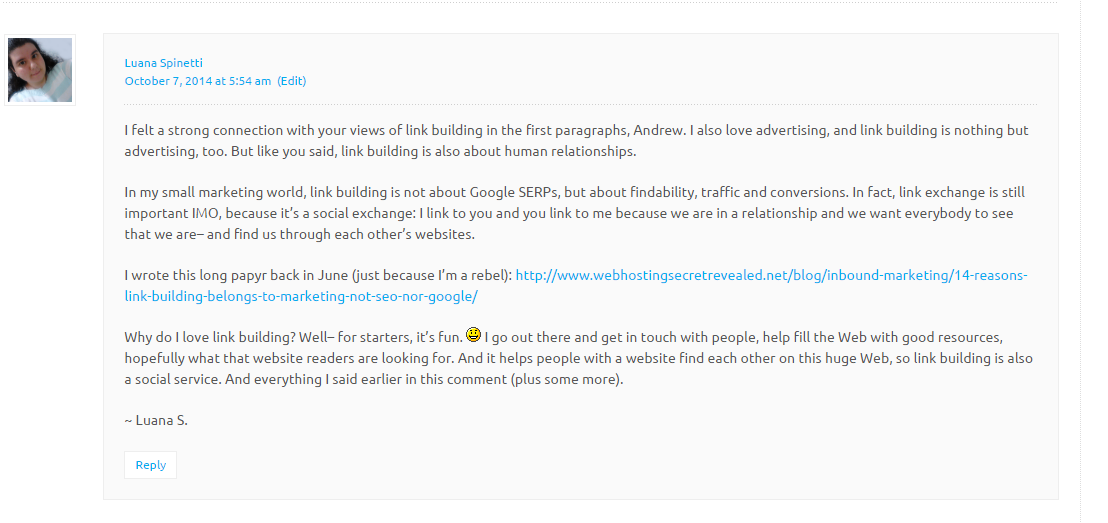Click the smiley face emoticon after "it's fun."
The height and width of the screenshot is (523, 1108).
pyautogui.click(x=473, y=334)
